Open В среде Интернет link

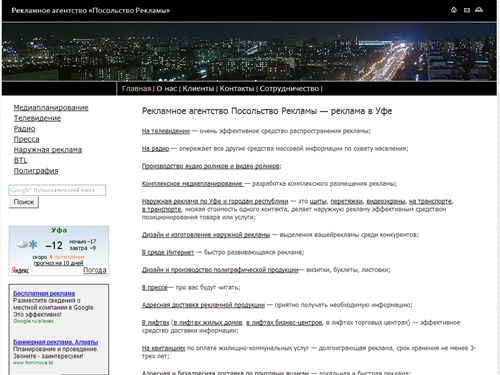point(168,252)
